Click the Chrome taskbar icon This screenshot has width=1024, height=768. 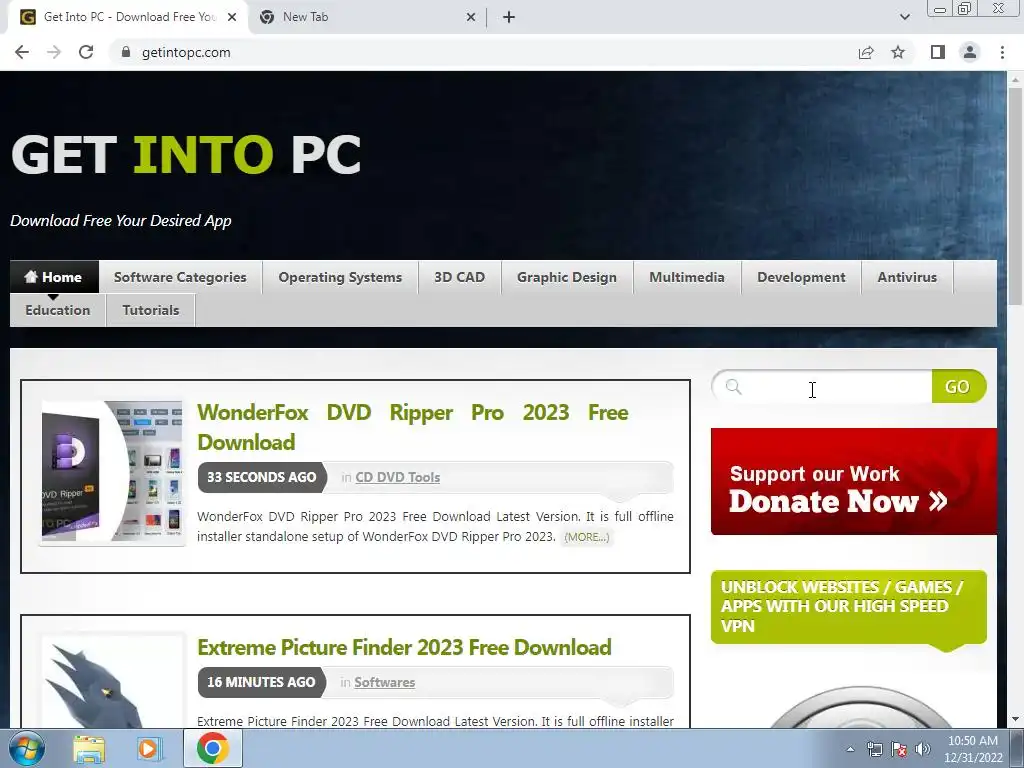tap(212, 748)
